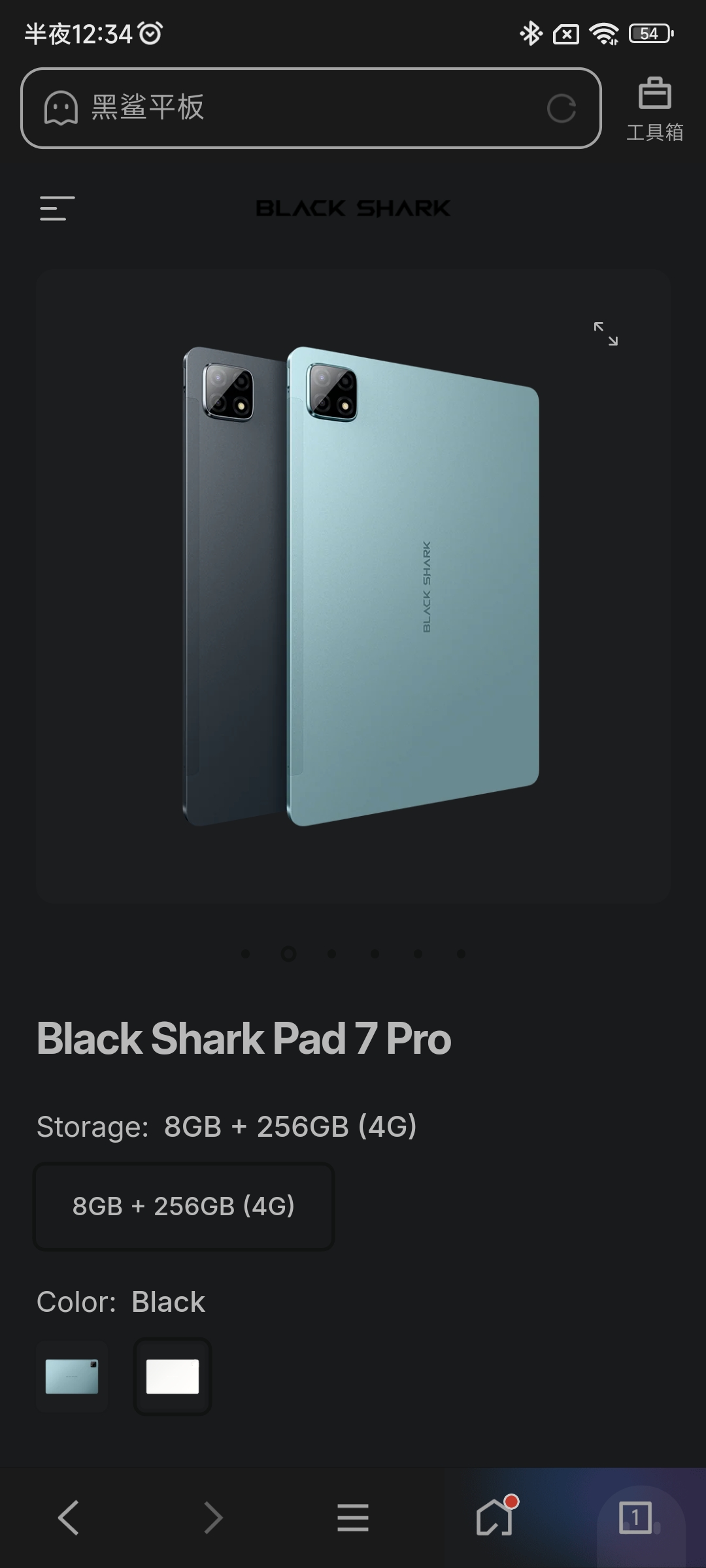Tap the 黑鲨平板 address bar field
Screen dimensions: 706x1568
click(x=311, y=108)
